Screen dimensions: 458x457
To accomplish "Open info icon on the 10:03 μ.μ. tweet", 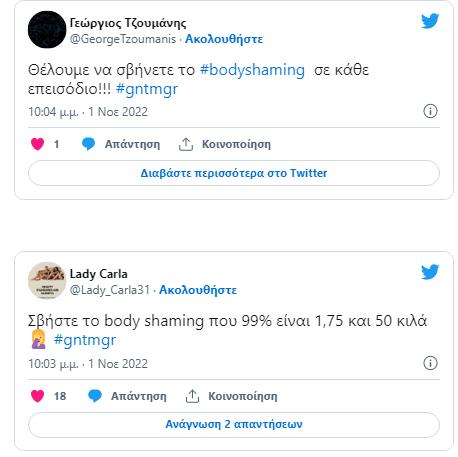I will pyautogui.click(x=430, y=363).
